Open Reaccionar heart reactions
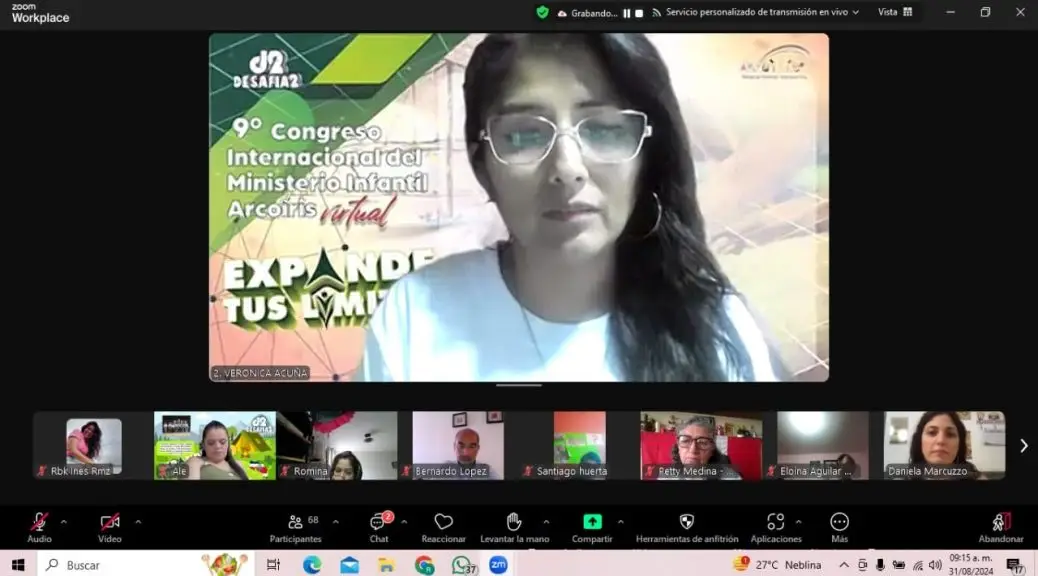The width and height of the screenshot is (1038, 576). (x=444, y=528)
